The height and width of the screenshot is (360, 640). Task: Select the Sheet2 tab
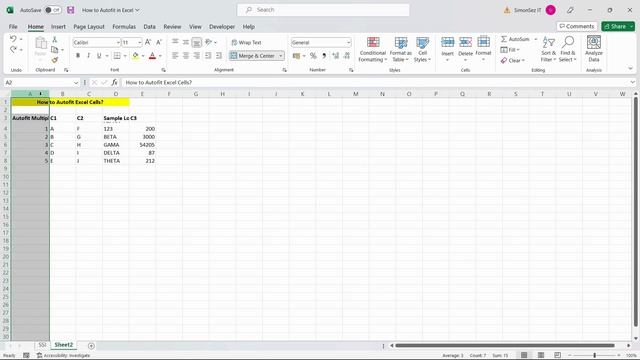64,345
